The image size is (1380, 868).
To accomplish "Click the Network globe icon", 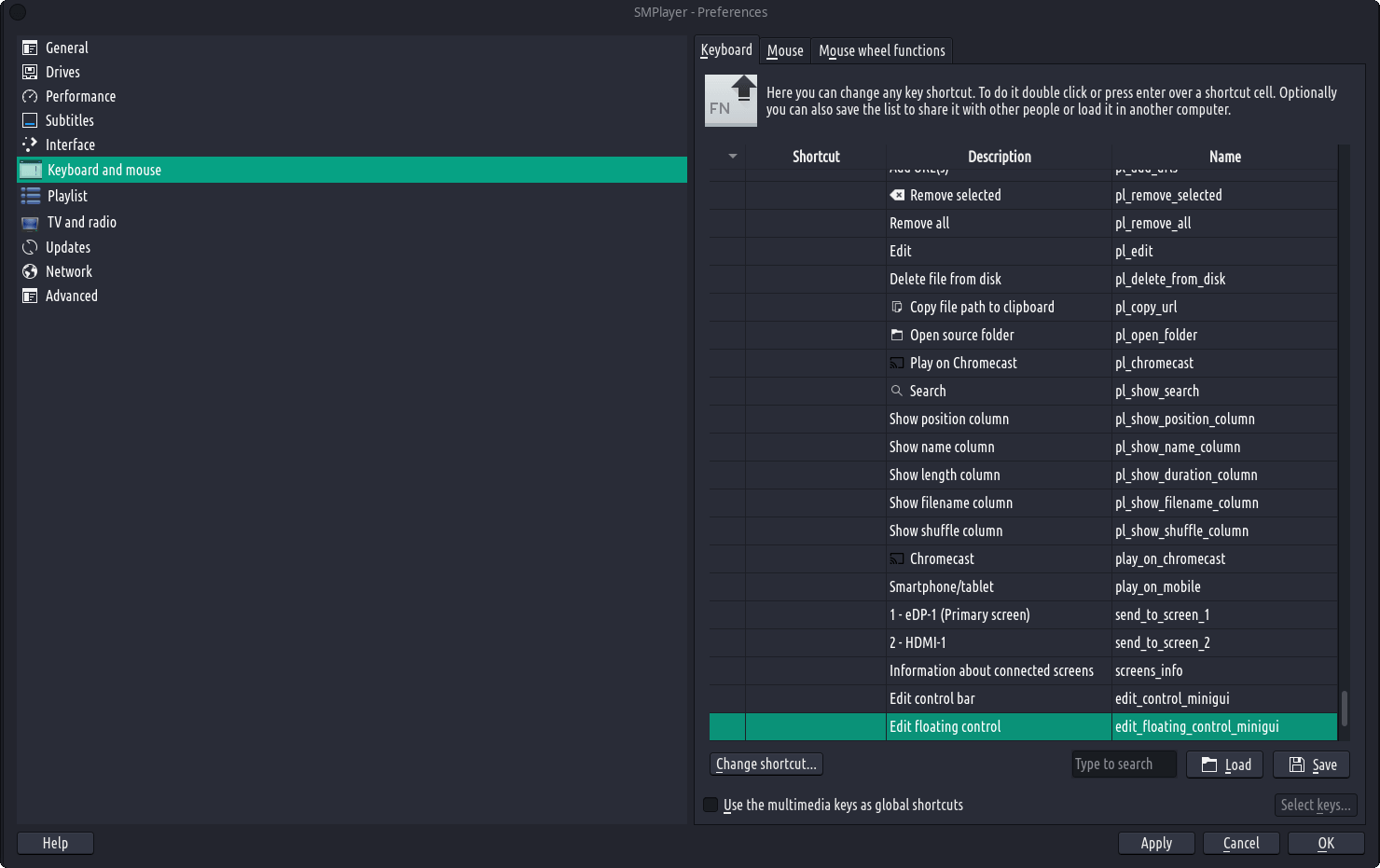I will point(30,271).
